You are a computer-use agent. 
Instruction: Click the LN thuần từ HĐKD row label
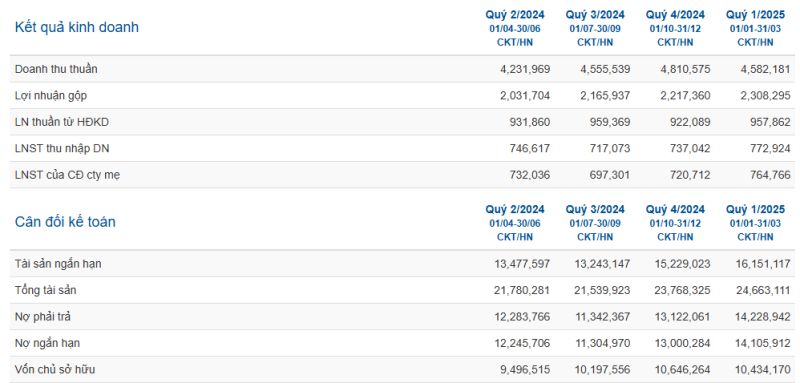tap(62, 122)
